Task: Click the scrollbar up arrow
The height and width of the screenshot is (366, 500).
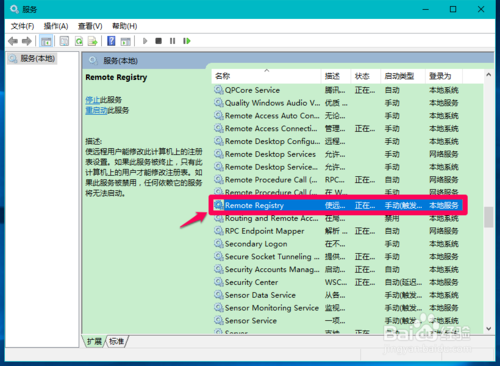Action: pyautogui.click(x=488, y=75)
